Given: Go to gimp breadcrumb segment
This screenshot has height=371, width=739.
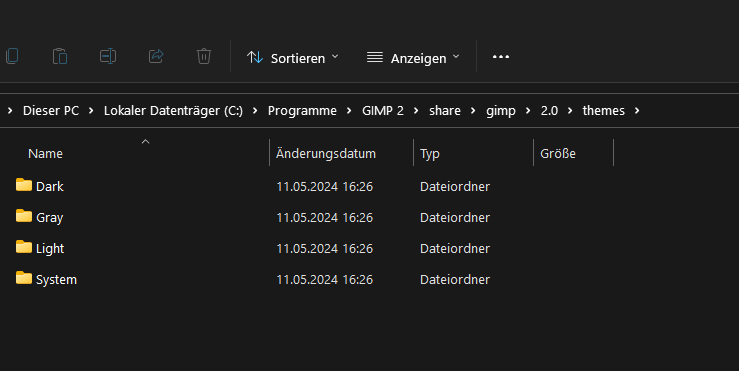Looking at the screenshot, I should tap(501, 111).
